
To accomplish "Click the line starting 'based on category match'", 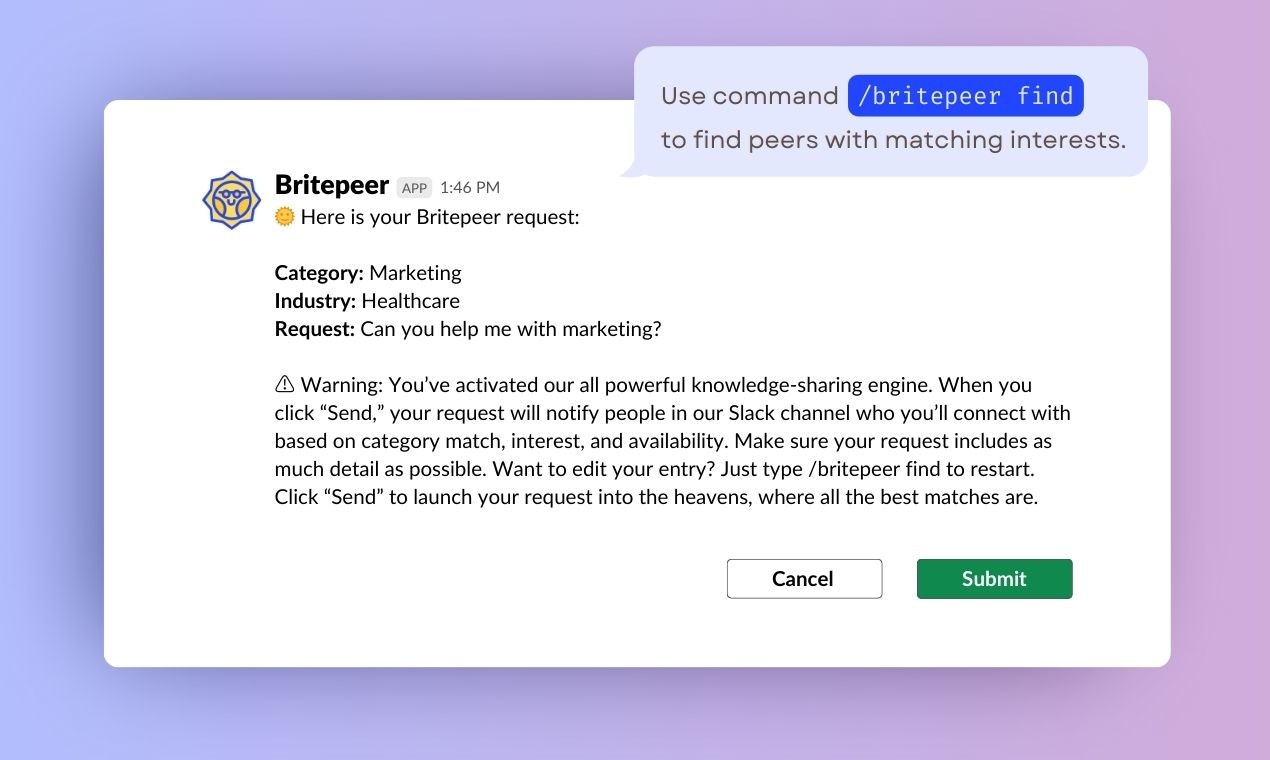I will [x=663, y=441].
